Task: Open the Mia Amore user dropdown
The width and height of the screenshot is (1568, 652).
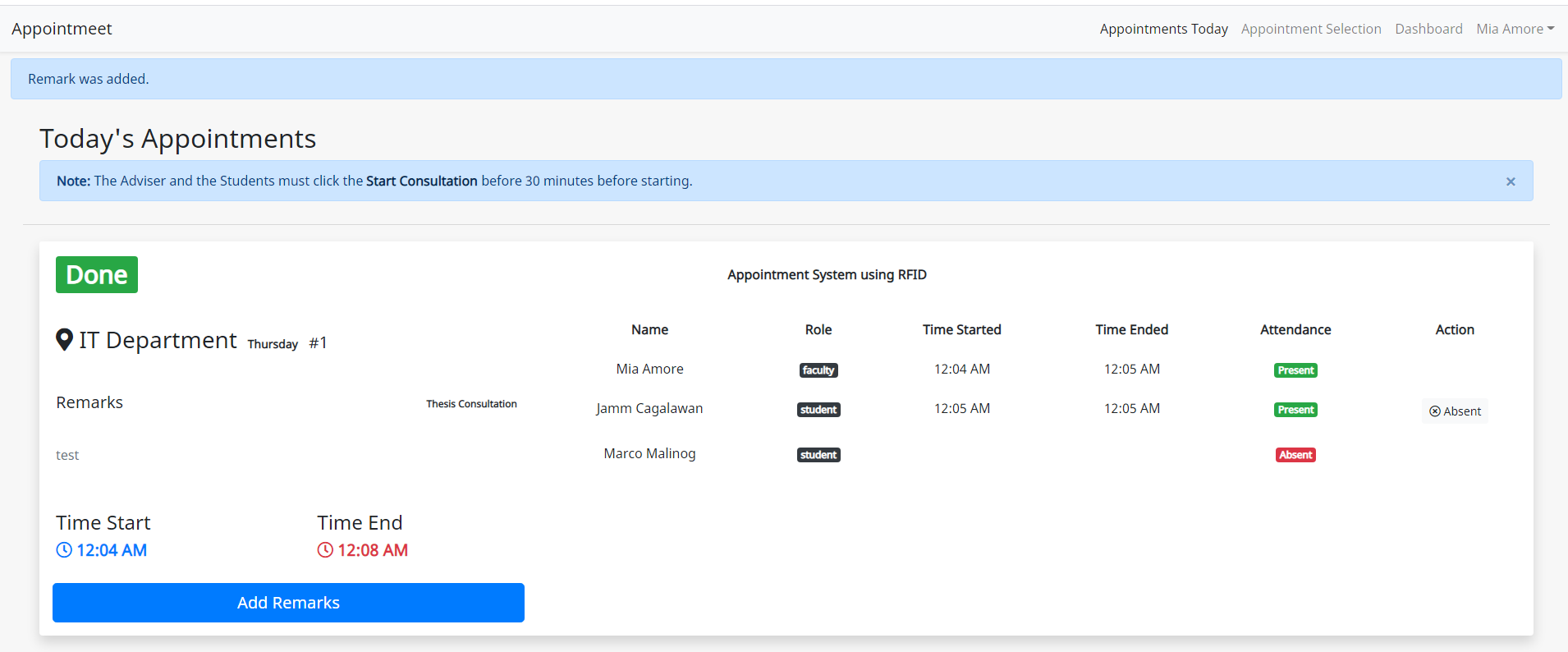Action: pos(1515,29)
